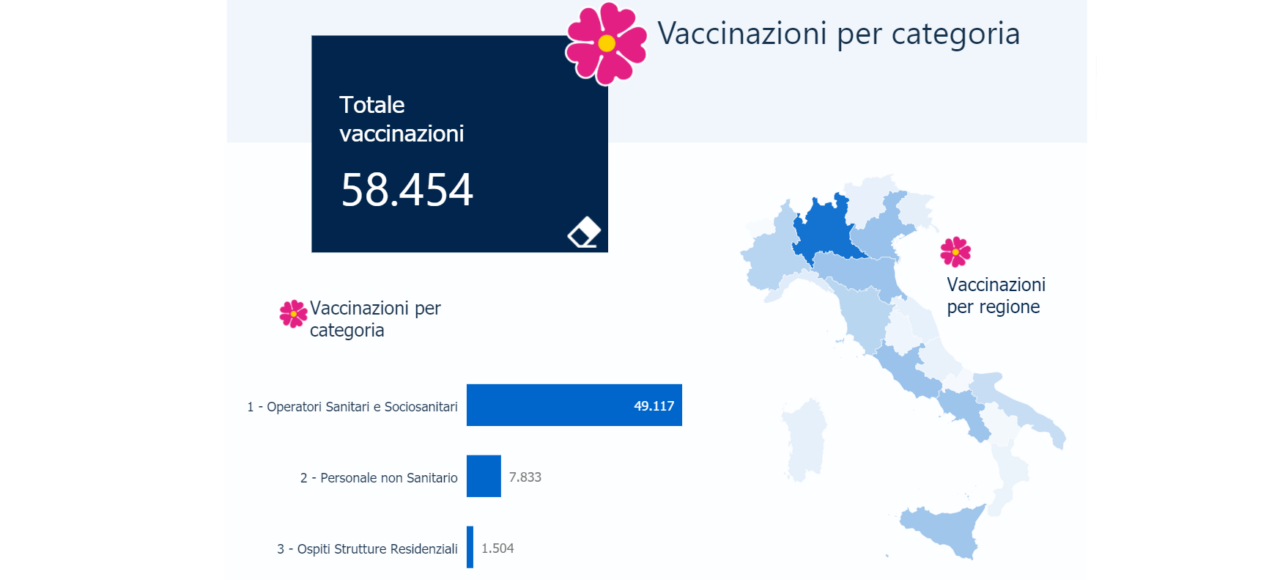Select the Personale non Sanitario bar
Screen dimensions: 1280x580
pyautogui.click(x=484, y=476)
